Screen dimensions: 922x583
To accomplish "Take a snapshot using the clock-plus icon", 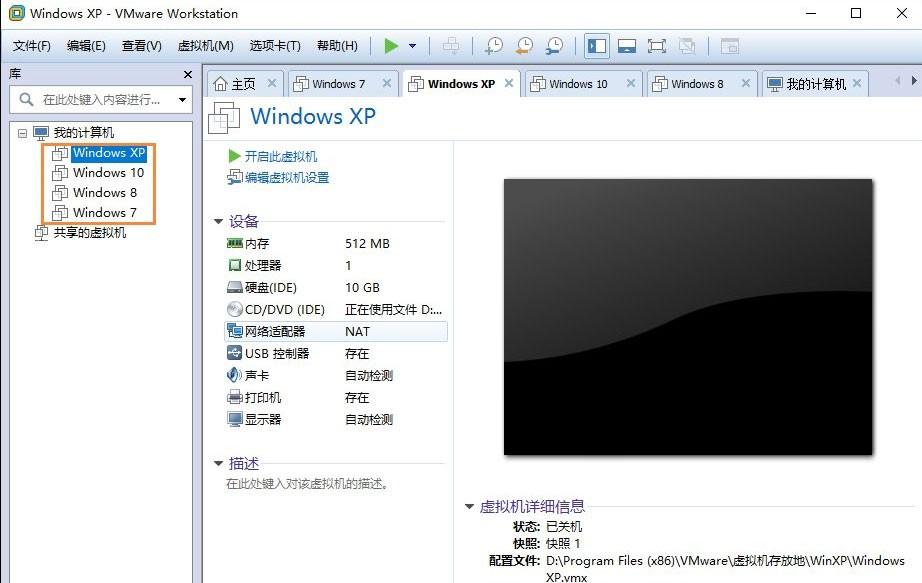I will point(492,45).
